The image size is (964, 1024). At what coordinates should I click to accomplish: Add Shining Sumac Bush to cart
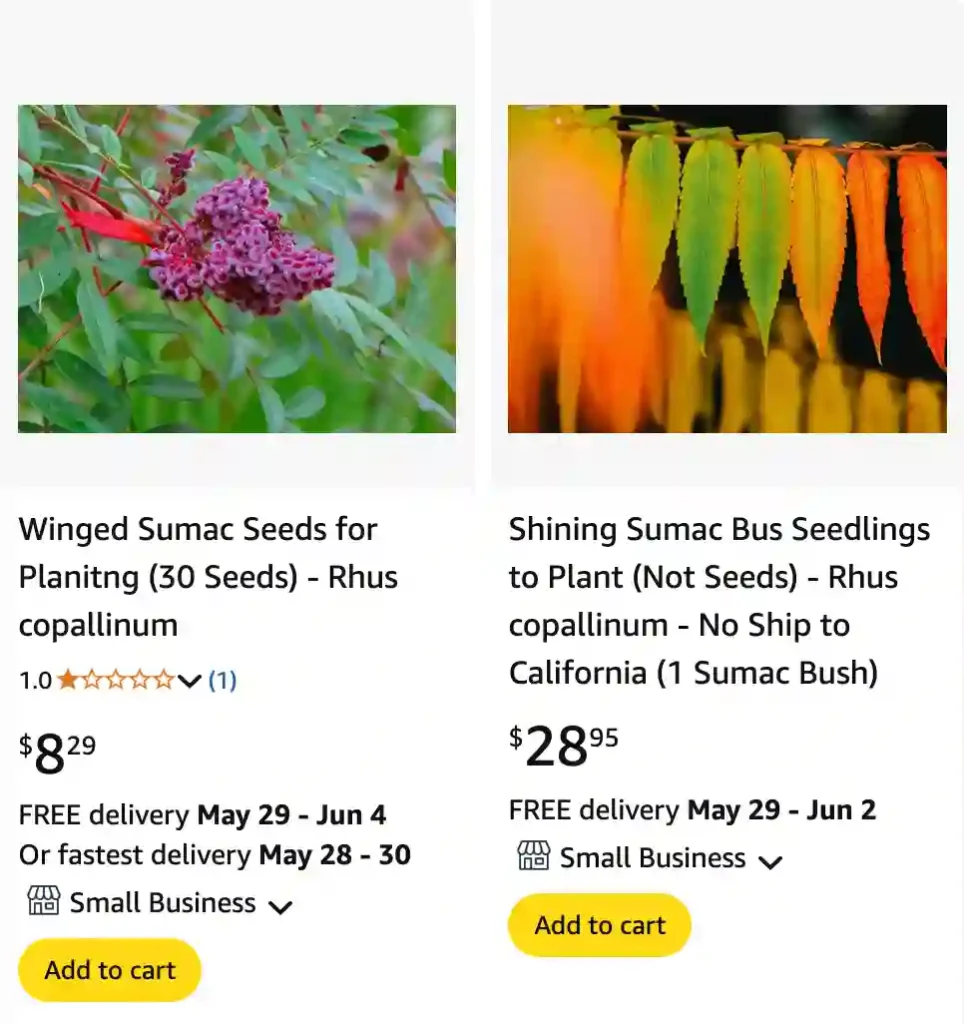(599, 925)
